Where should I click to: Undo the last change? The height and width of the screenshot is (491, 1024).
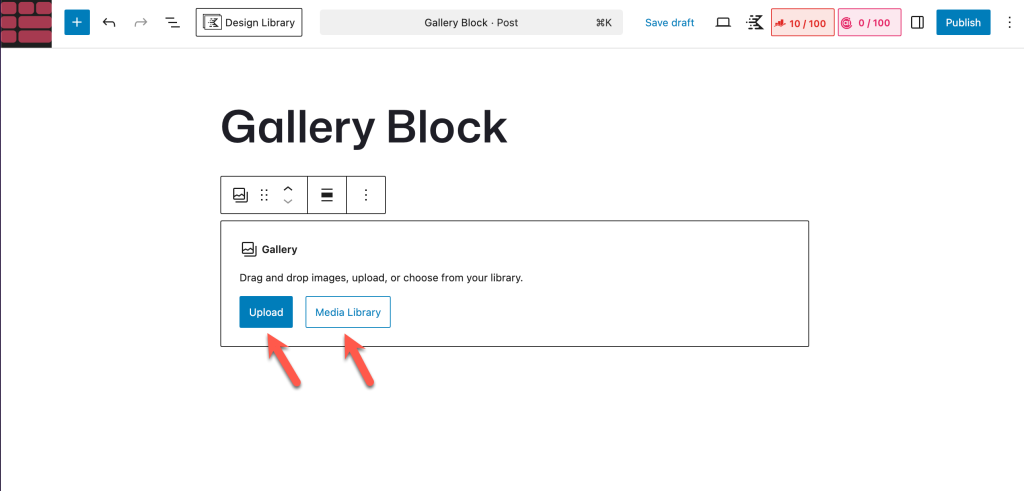pos(109,22)
